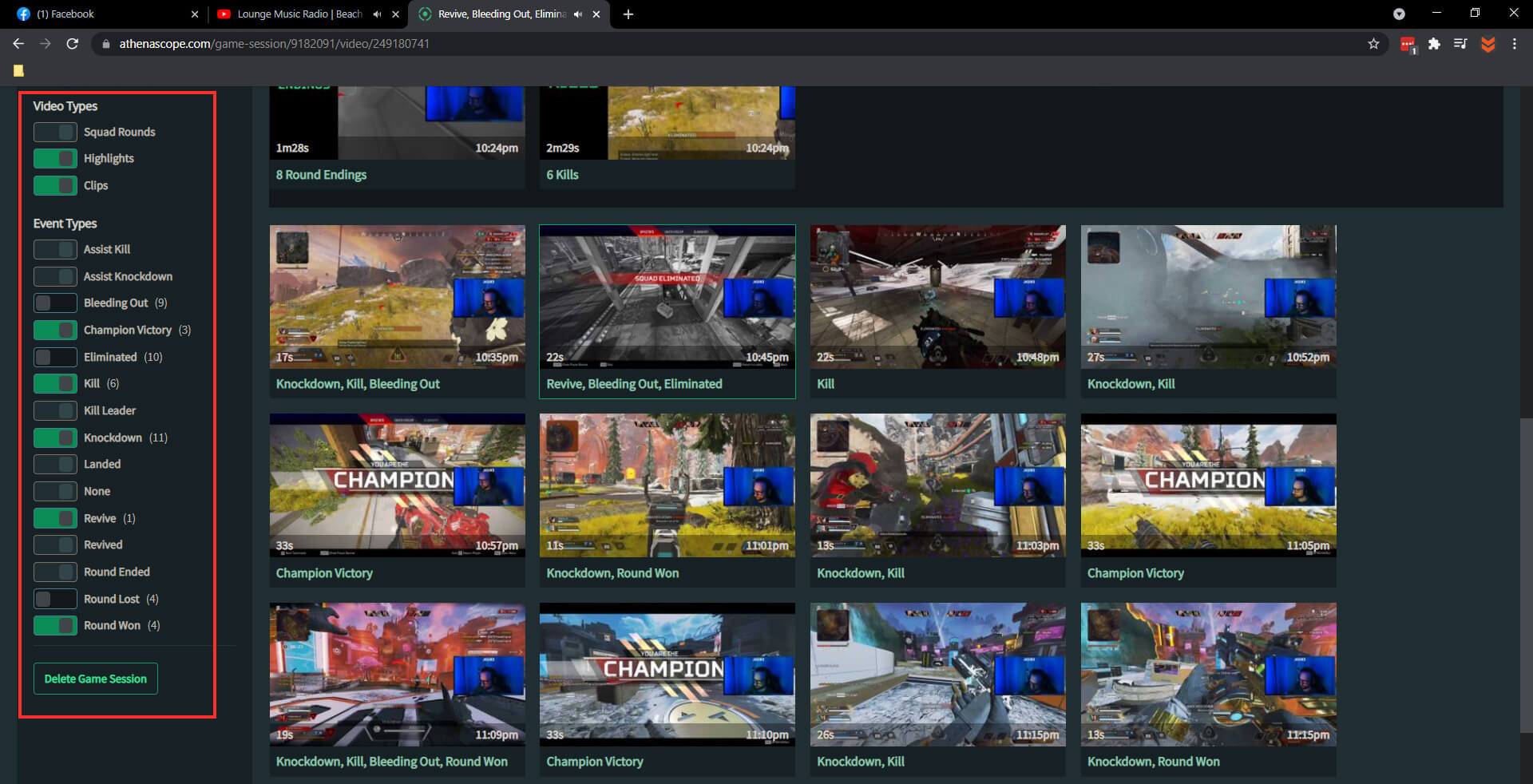The height and width of the screenshot is (784, 1533).
Task: Turn off the Kill (6) toggle
Action: point(55,383)
